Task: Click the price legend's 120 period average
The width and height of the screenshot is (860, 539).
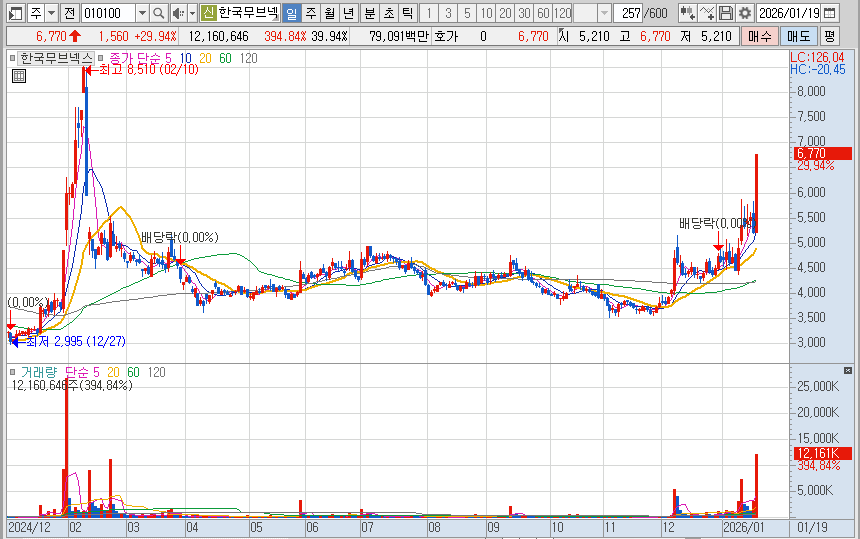Action: 248,58
